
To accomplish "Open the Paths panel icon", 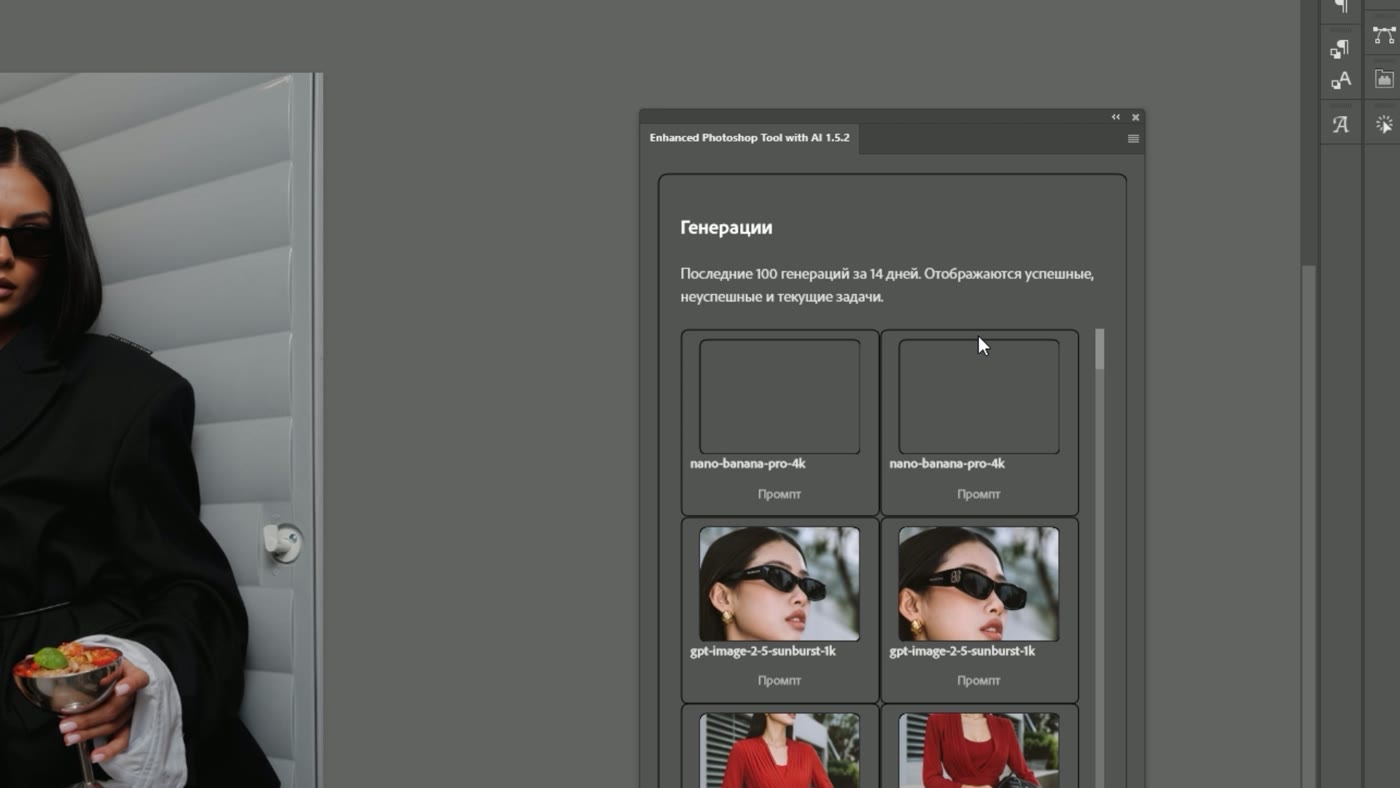I will [1384, 35].
